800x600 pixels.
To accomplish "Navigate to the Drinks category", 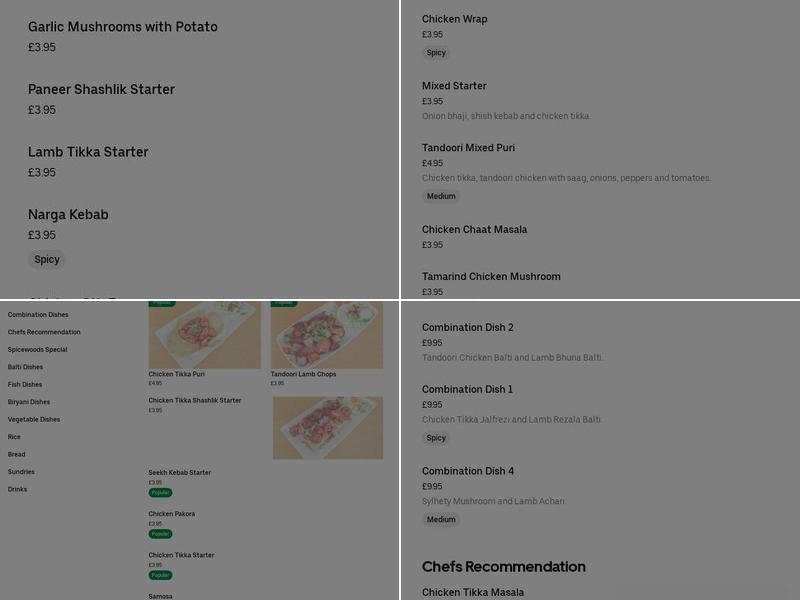I will [17, 489].
